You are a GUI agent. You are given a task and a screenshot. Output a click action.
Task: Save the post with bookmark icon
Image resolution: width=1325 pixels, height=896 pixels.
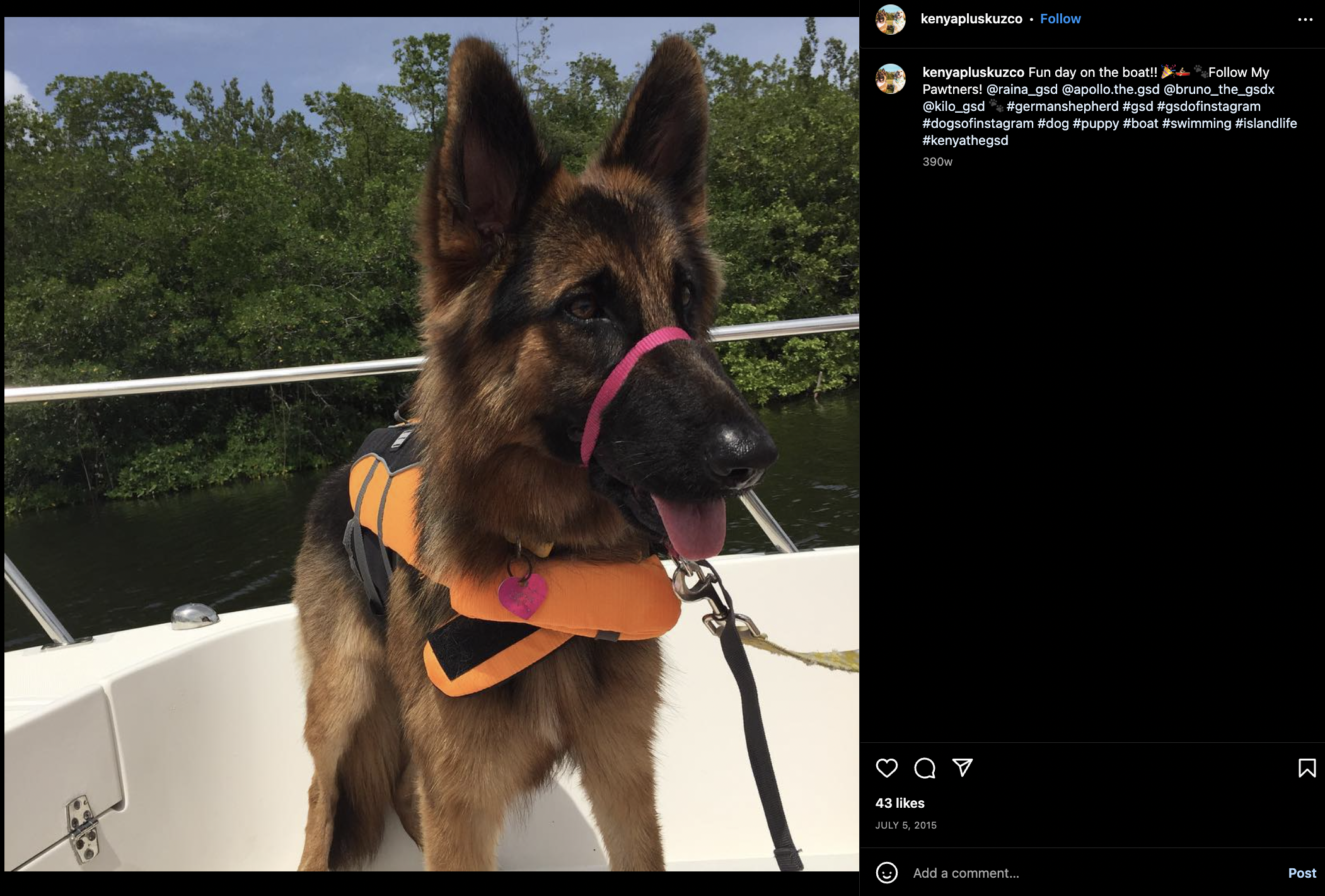point(1307,767)
